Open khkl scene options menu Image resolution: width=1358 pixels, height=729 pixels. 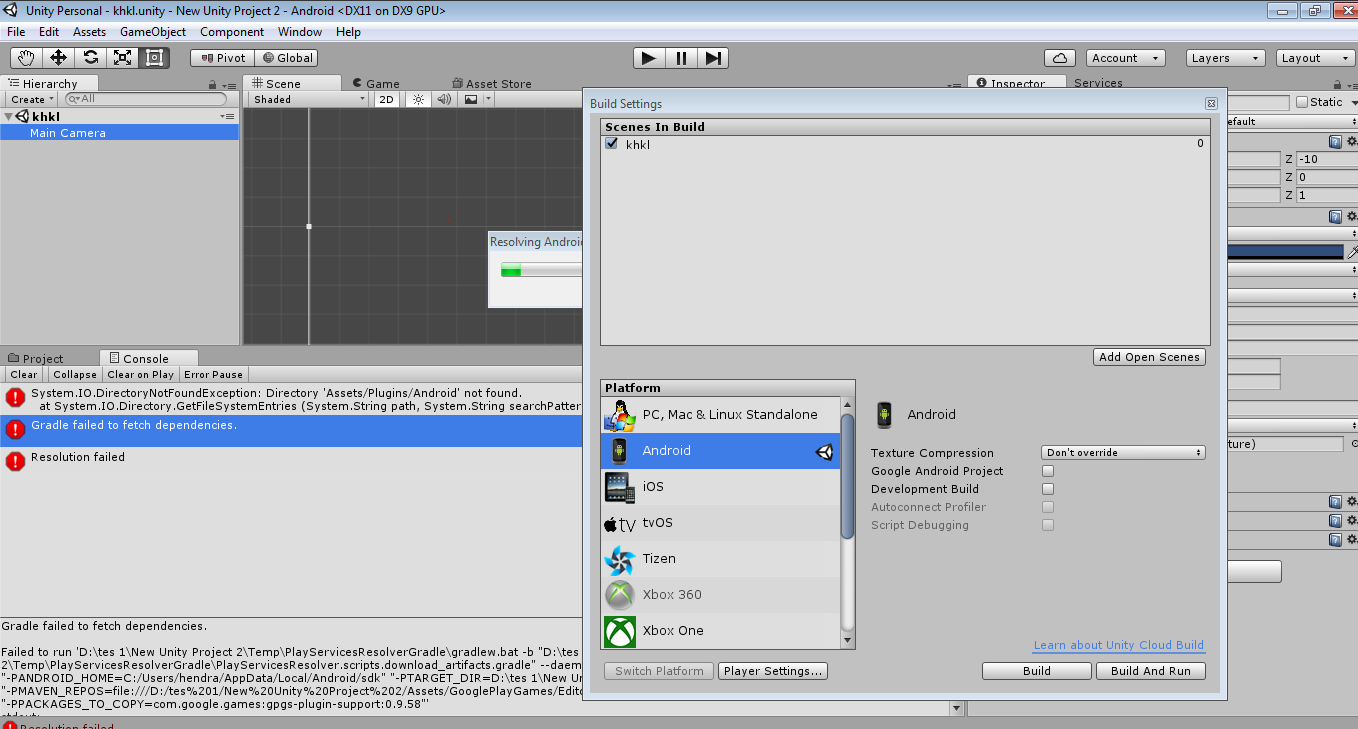[x=228, y=117]
